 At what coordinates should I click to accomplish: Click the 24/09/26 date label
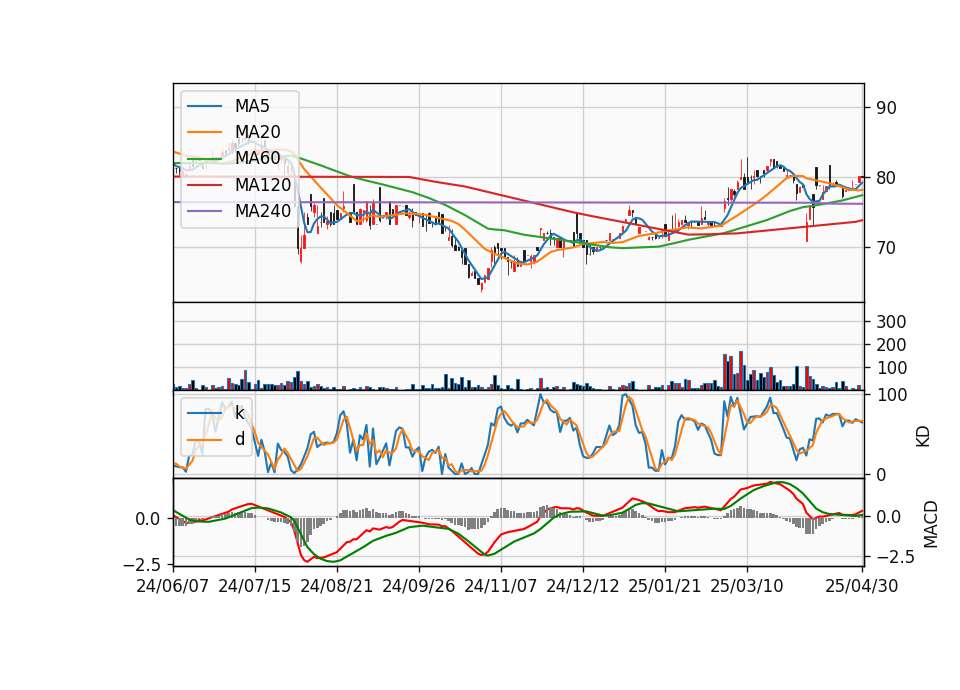(x=419, y=586)
